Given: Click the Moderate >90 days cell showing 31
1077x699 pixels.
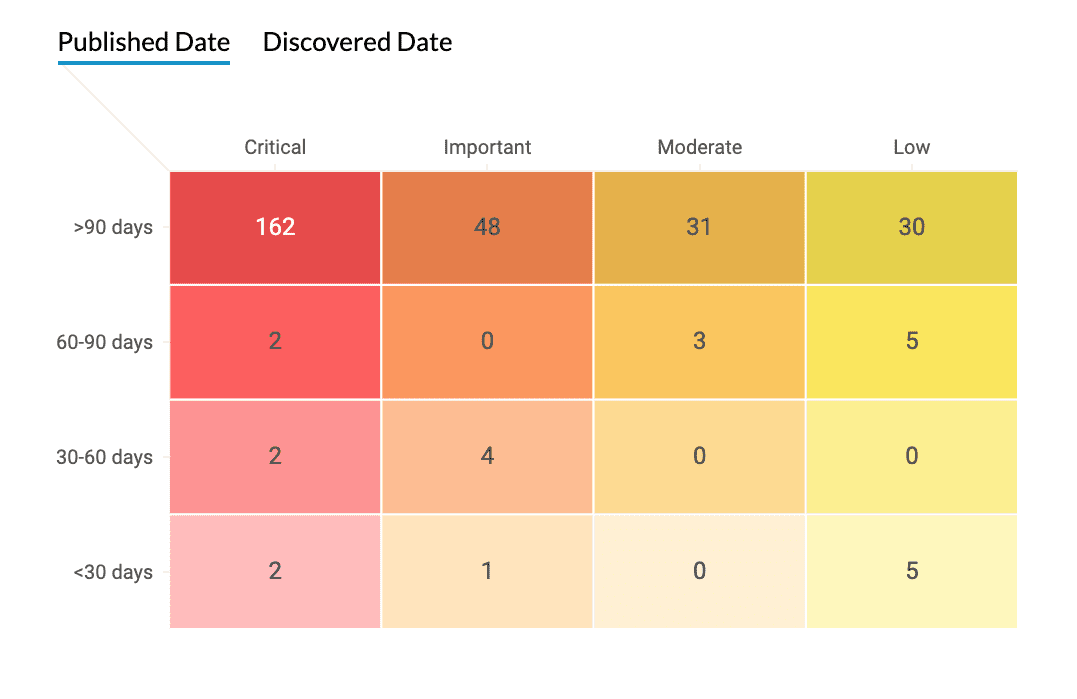Looking at the screenshot, I should click(699, 227).
